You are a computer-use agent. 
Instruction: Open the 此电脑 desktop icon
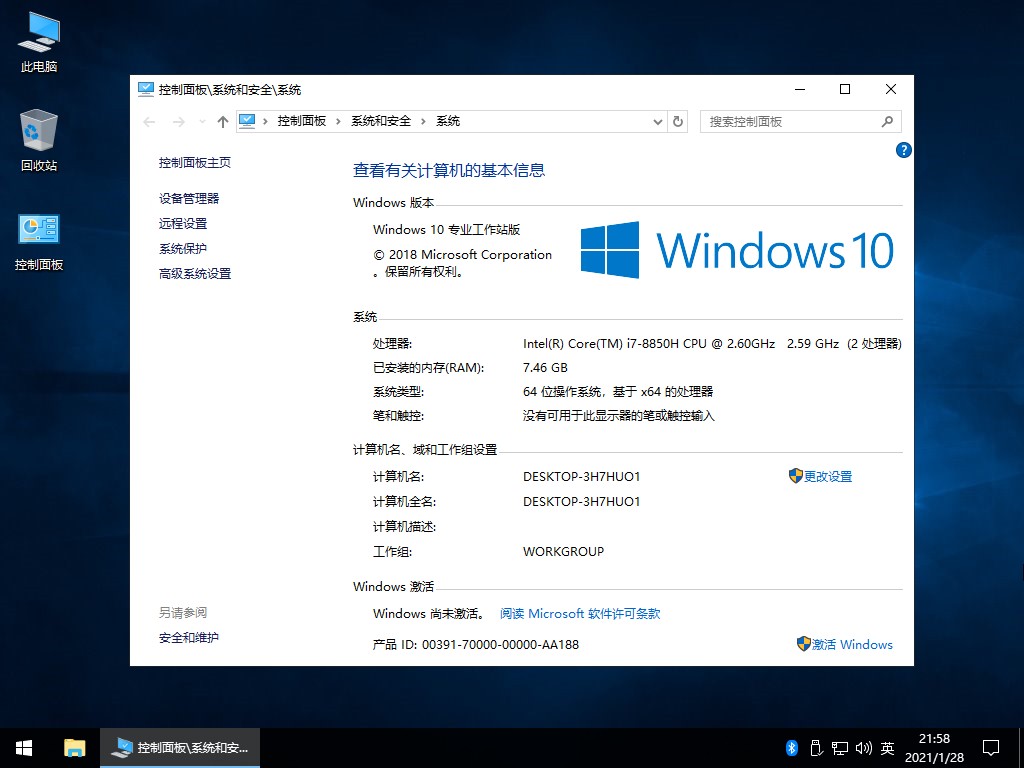39,42
